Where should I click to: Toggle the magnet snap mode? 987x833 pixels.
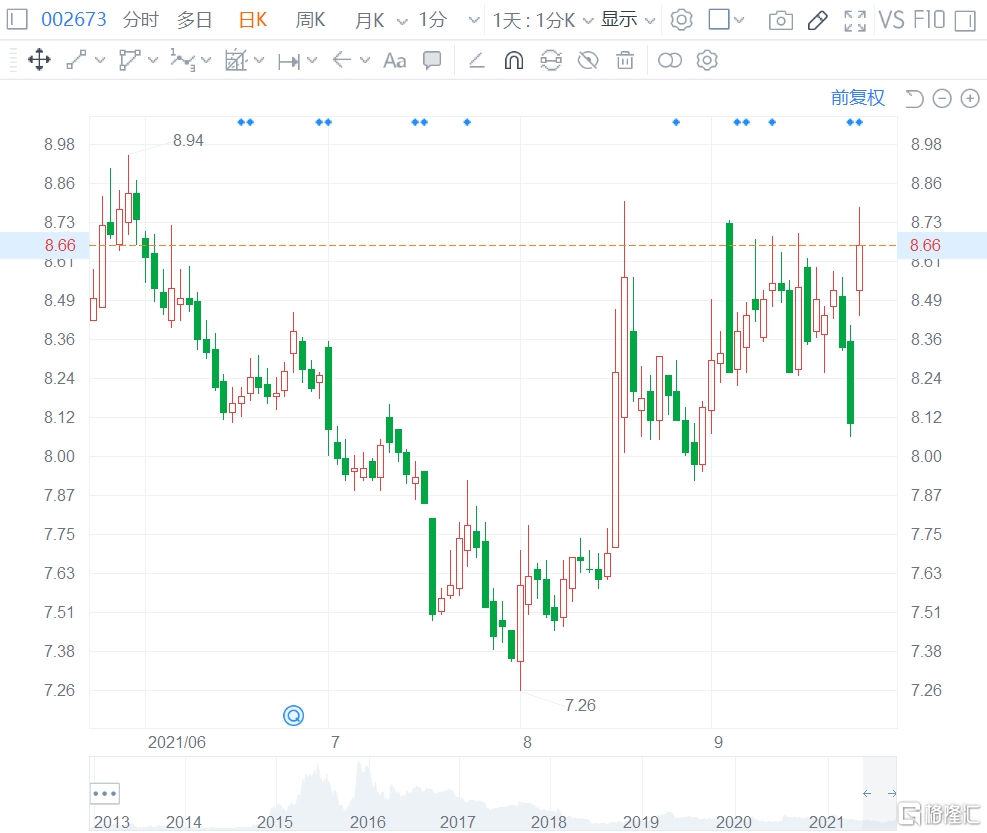point(514,60)
